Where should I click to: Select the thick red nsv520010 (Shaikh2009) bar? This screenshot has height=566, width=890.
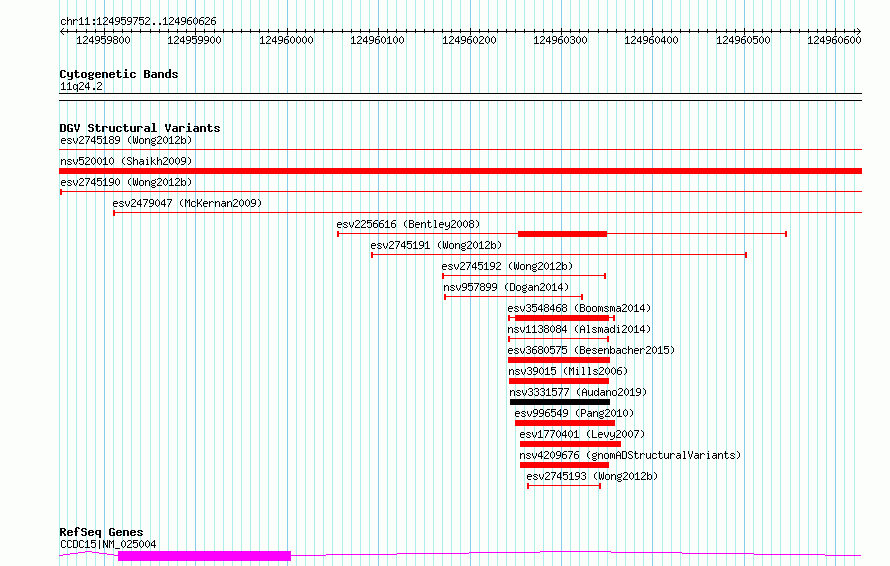click(460, 171)
